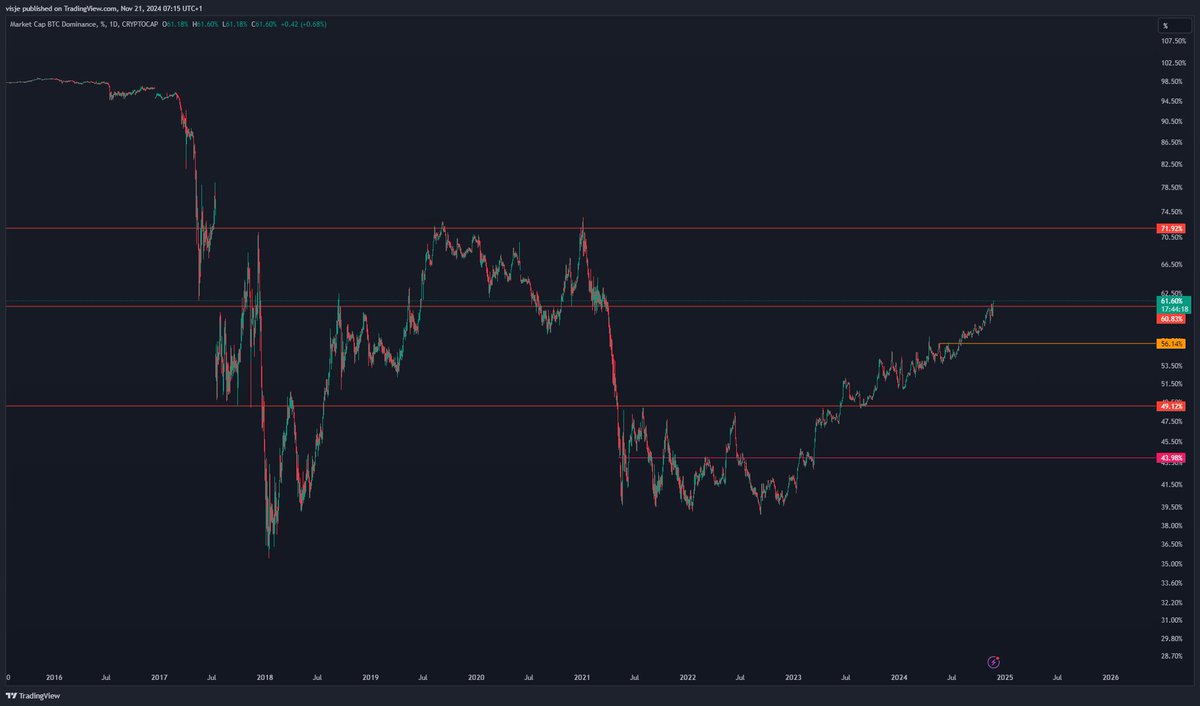Click the 66.50% price axis label
The image size is (1200, 706).
pyautogui.click(x=1172, y=265)
